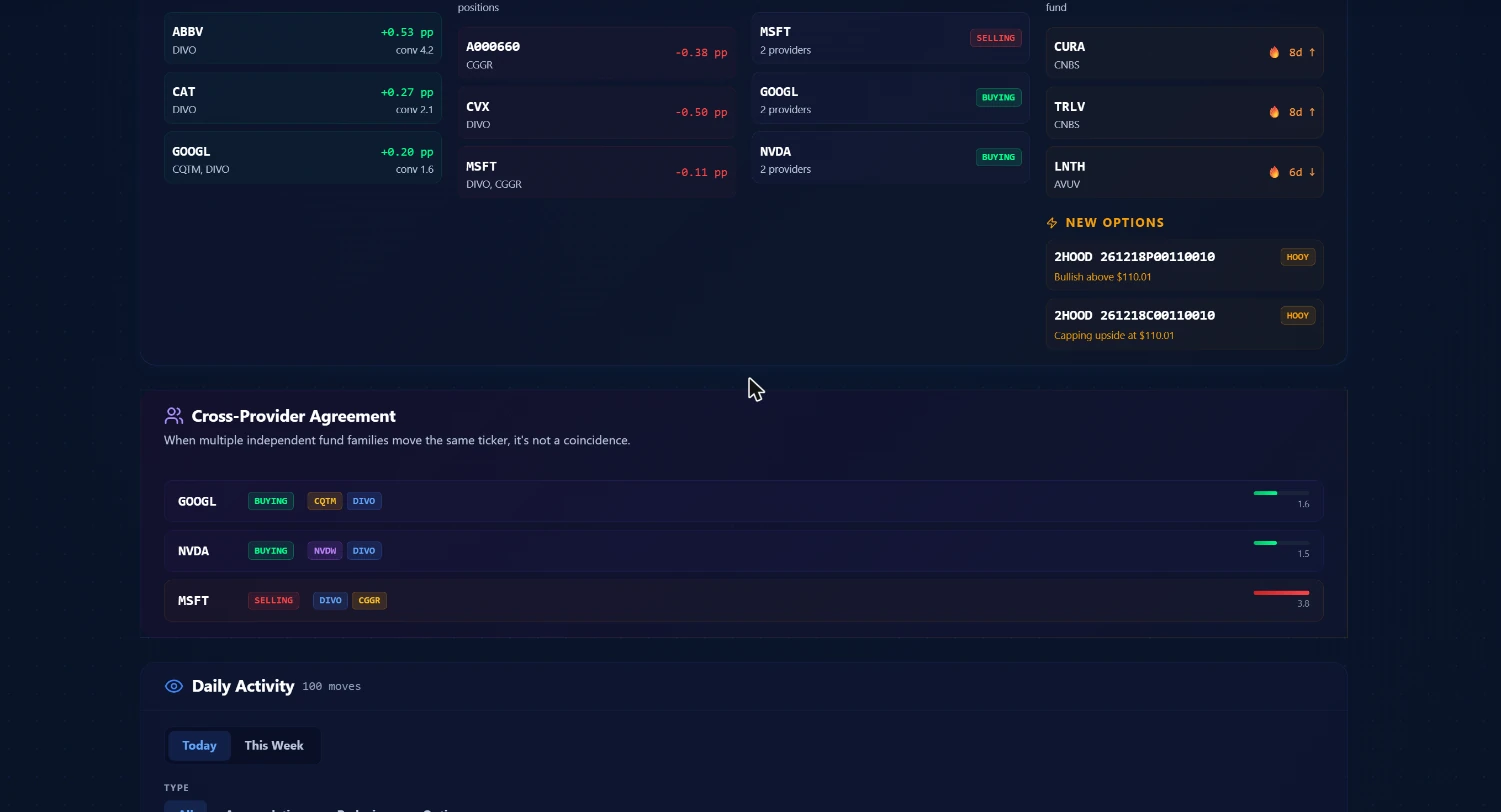Click the flame icon on the CURA row
This screenshot has height=812, width=1501.
click(1274, 52)
